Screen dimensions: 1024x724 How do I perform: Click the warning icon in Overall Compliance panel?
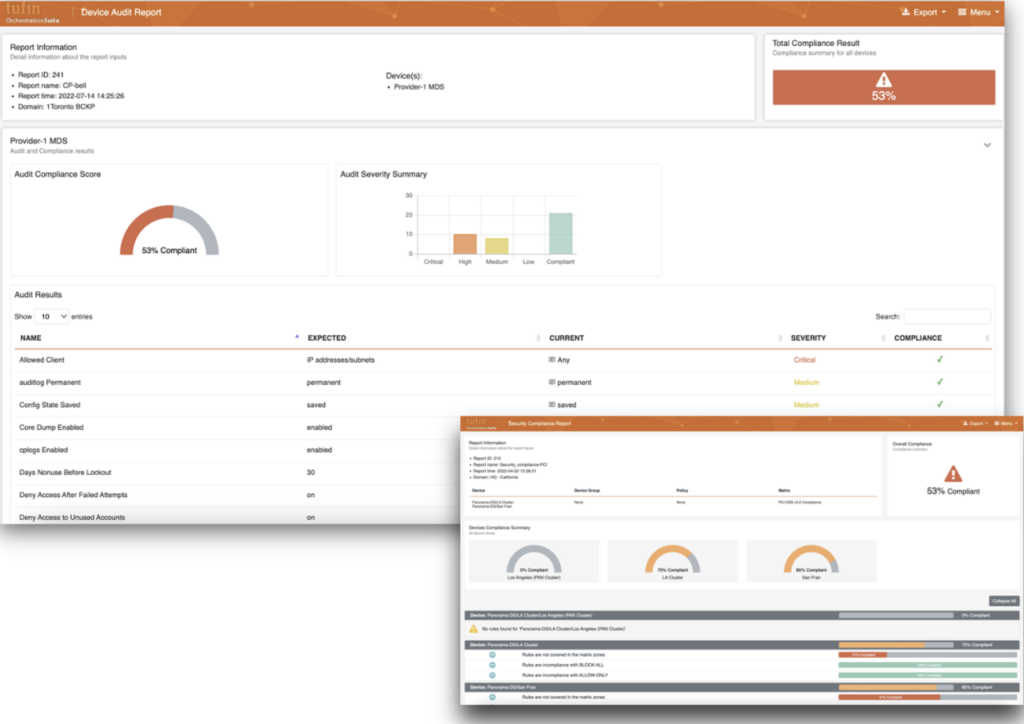(953, 474)
